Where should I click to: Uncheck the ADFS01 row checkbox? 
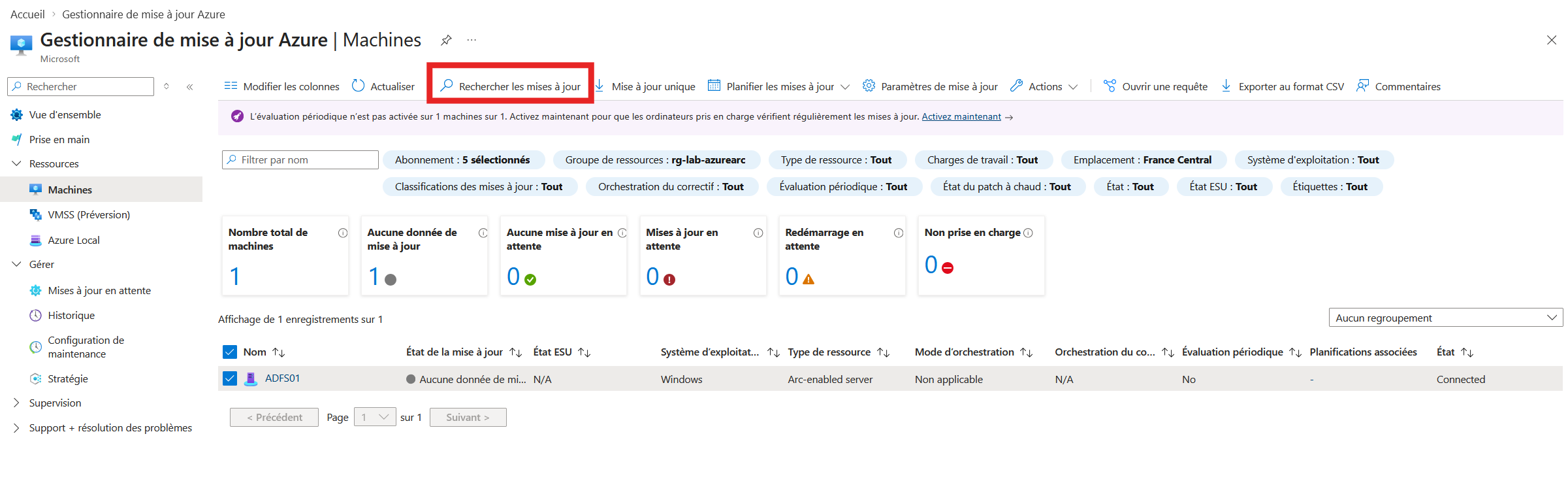point(230,379)
